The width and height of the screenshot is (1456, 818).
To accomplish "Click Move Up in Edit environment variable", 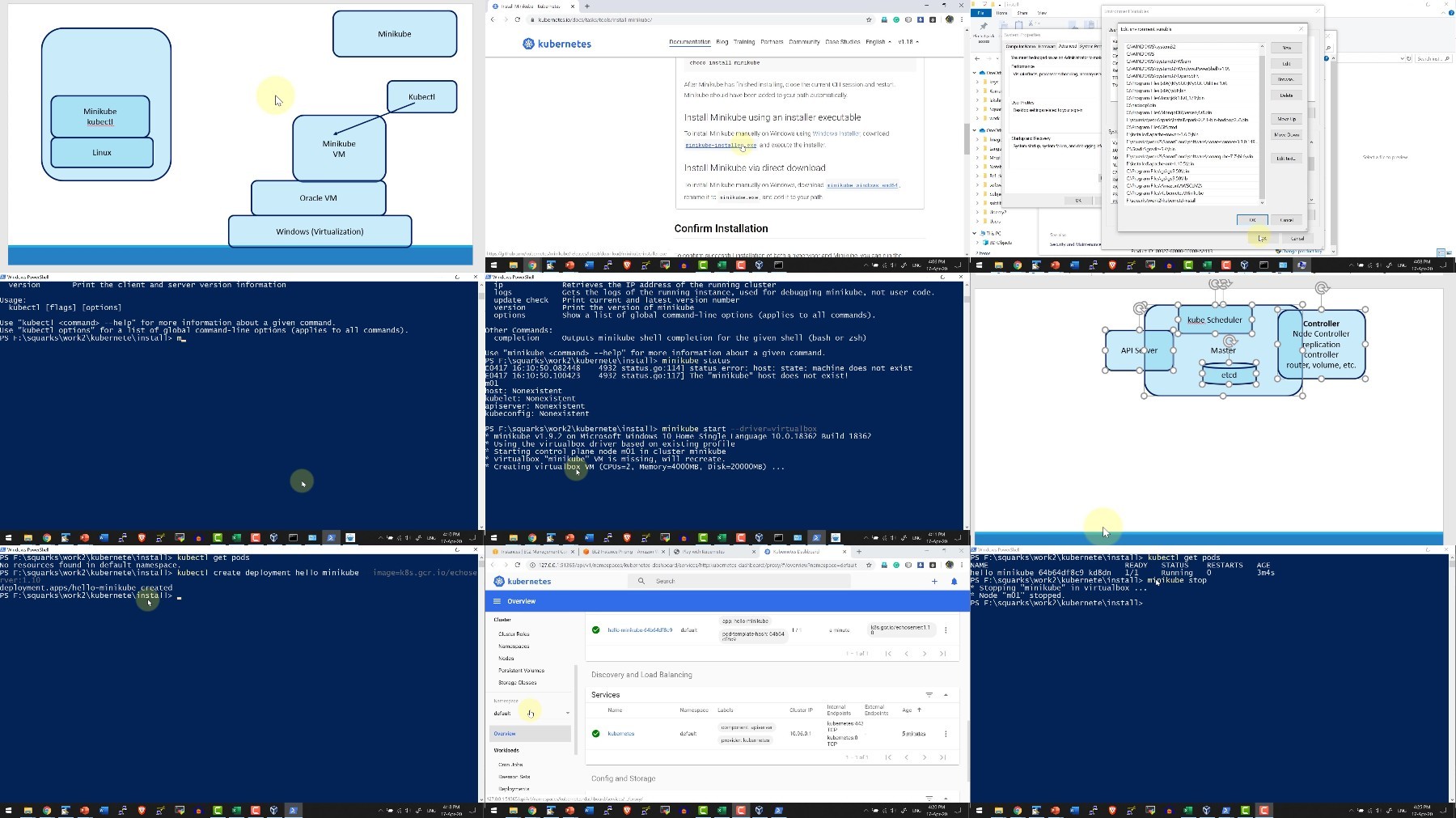I will pos(1286,119).
